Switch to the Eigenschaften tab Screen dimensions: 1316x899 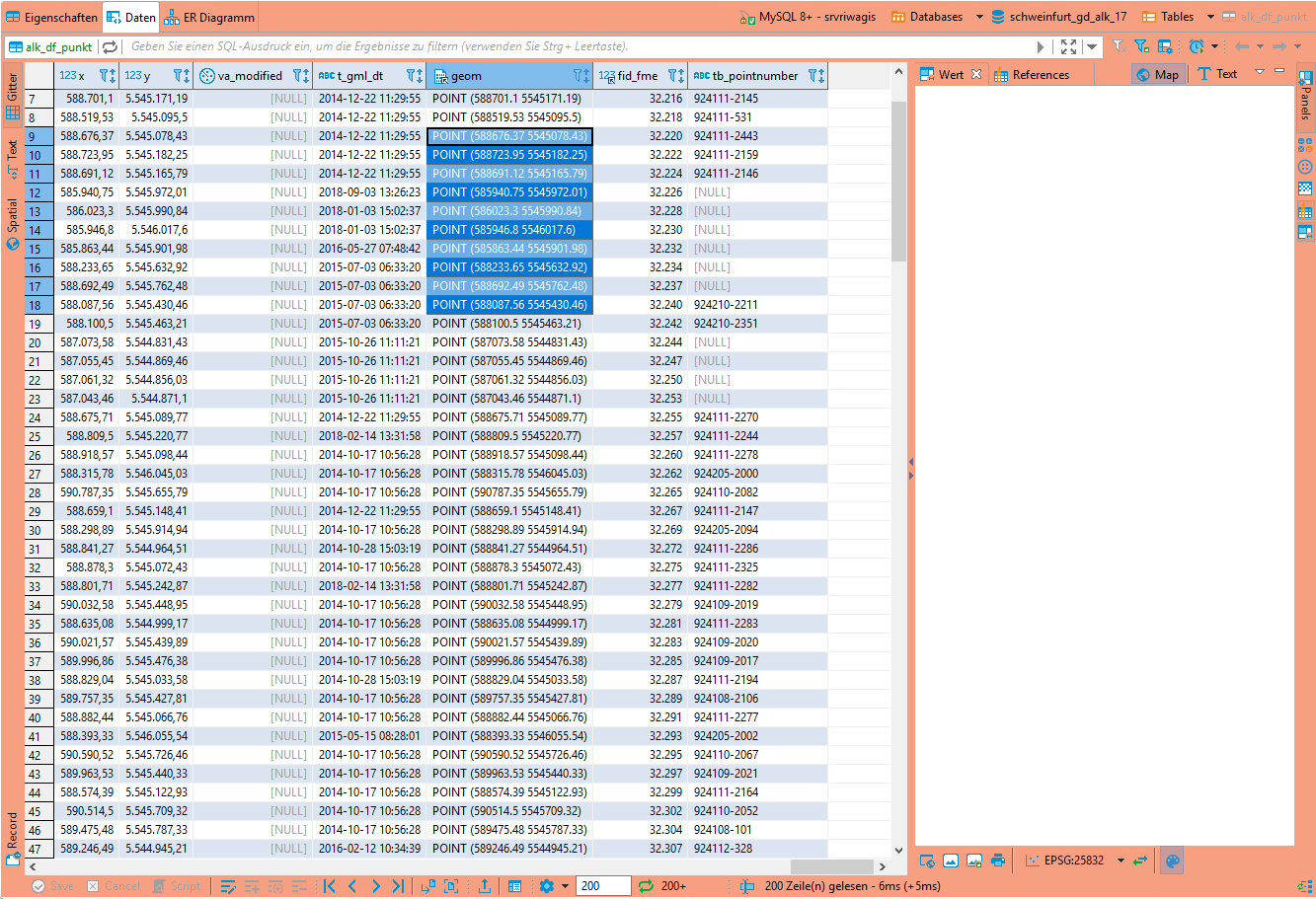coord(52,17)
